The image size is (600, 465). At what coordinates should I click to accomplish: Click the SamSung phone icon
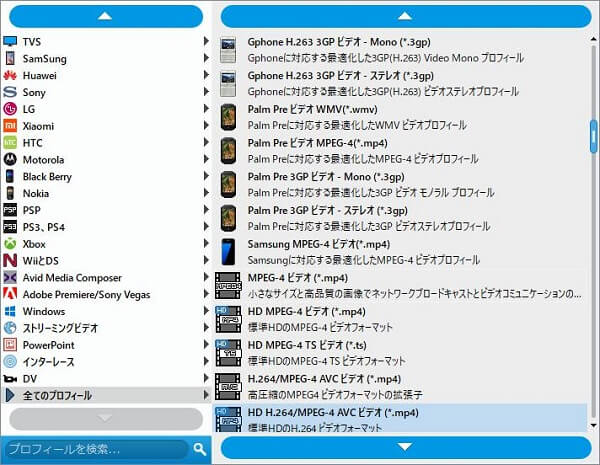(10, 58)
